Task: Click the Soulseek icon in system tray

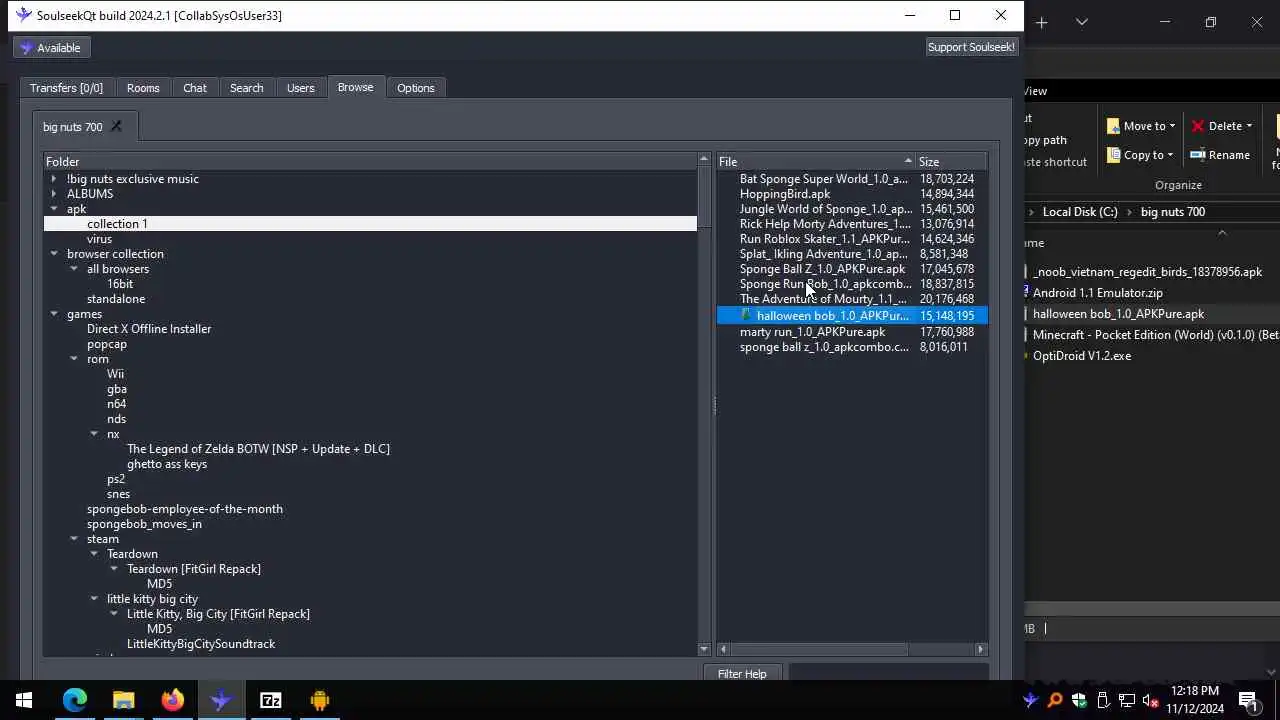Action: click(1030, 700)
